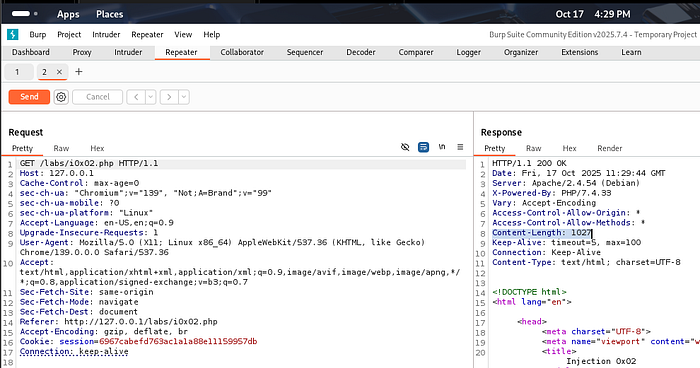Open the Project menu
Viewport: 700px width, 368px height.
coord(69,34)
